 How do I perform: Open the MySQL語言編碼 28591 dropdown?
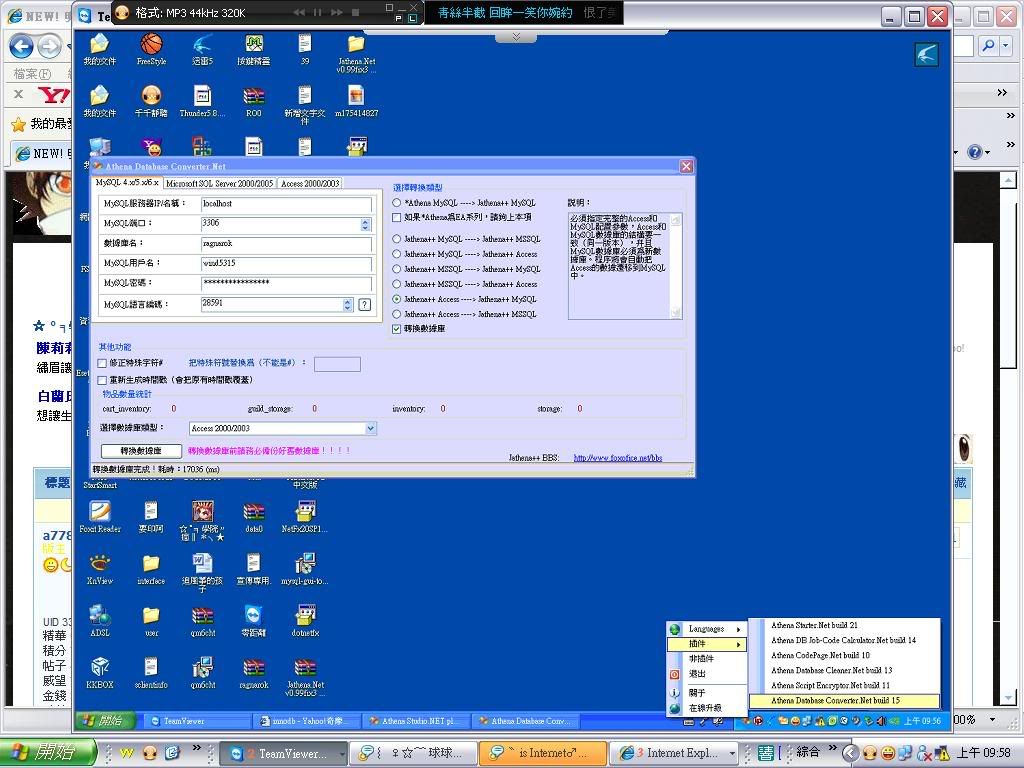pyautogui.click(x=347, y=304)
